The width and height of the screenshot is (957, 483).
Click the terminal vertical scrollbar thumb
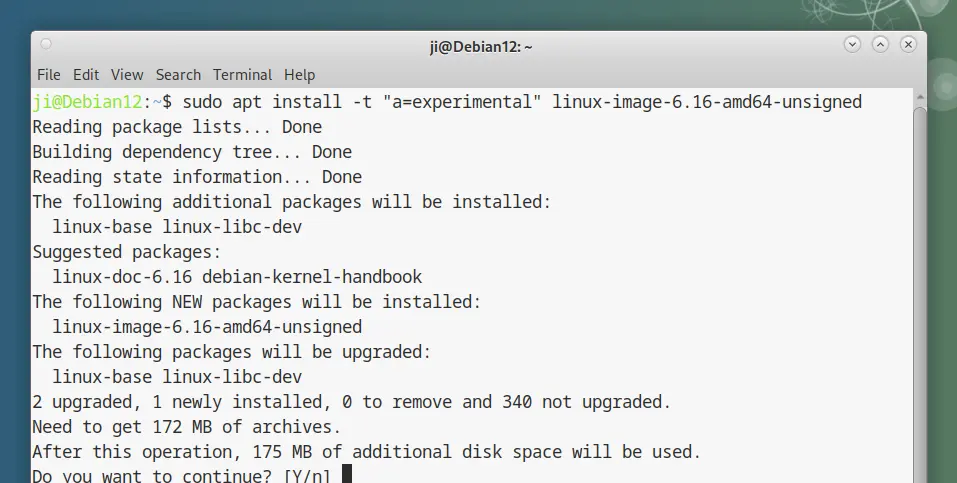(920, 293)
